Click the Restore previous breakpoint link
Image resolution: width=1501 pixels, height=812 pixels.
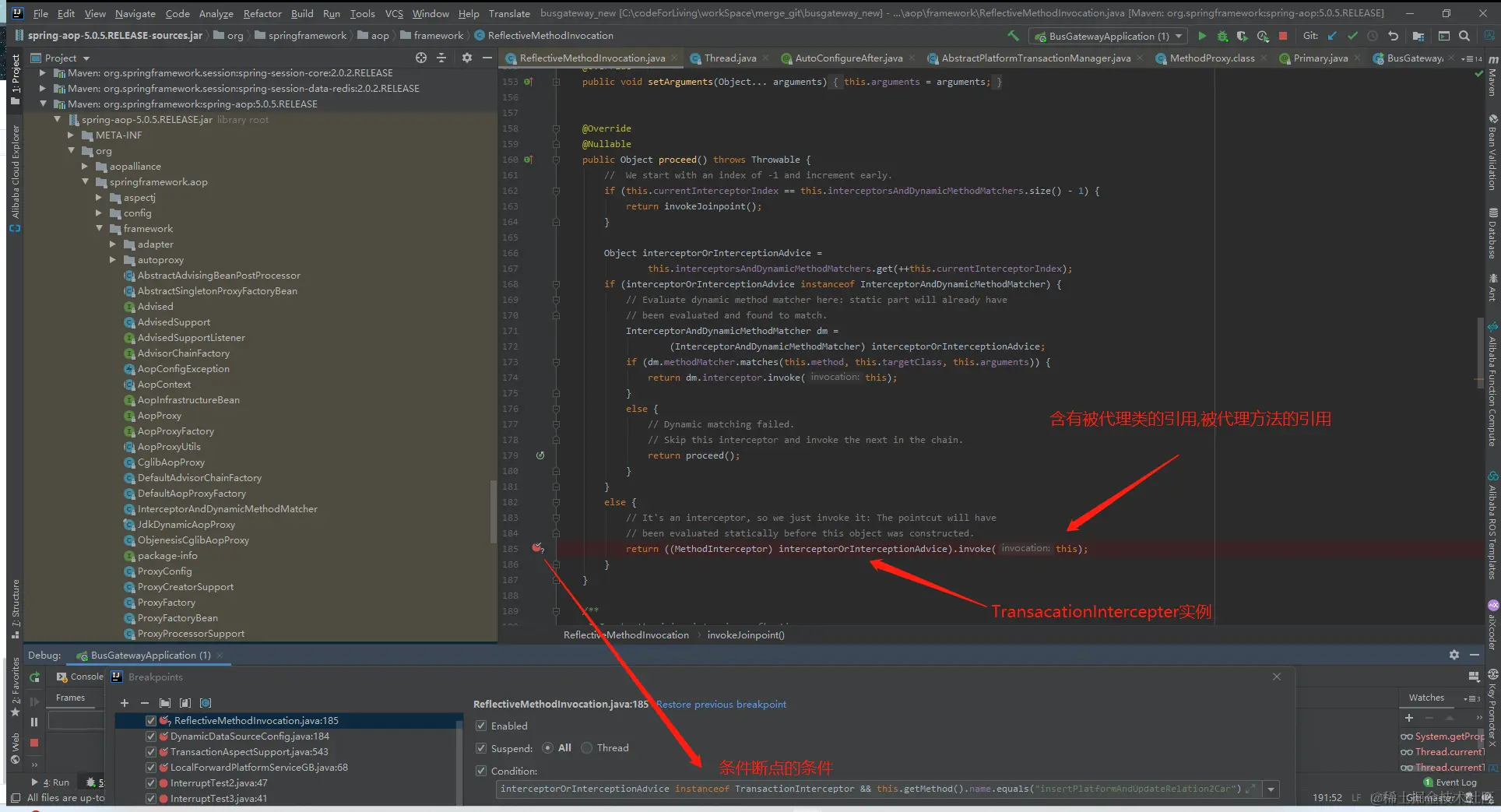tap(721, 705)
